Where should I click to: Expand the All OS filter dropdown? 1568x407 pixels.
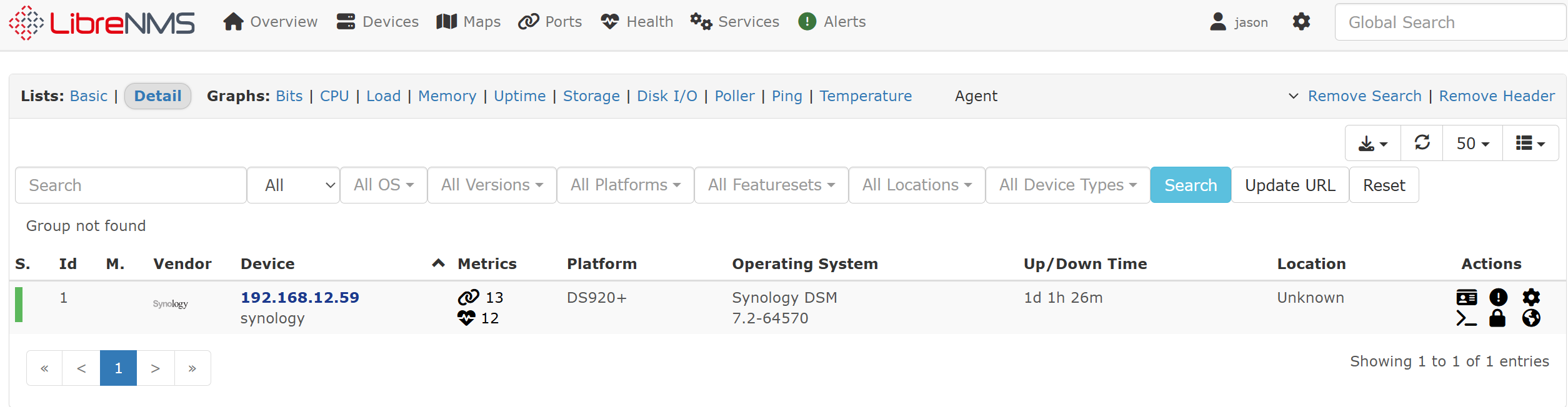[383, 185]
